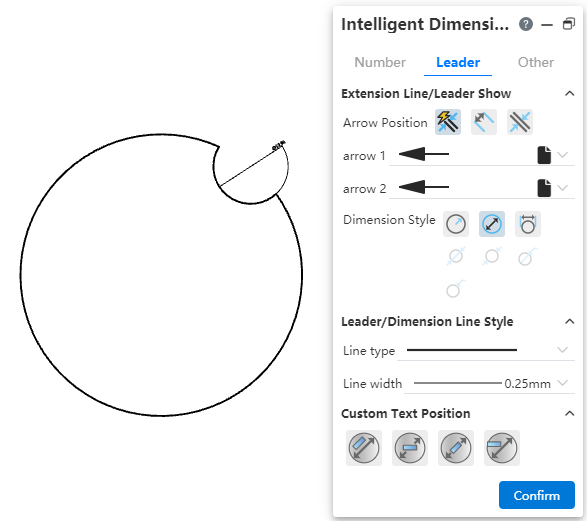587x521 pixels.
Task: Set horizontal text on dimension line icon
Action: [x=410, y=448]
